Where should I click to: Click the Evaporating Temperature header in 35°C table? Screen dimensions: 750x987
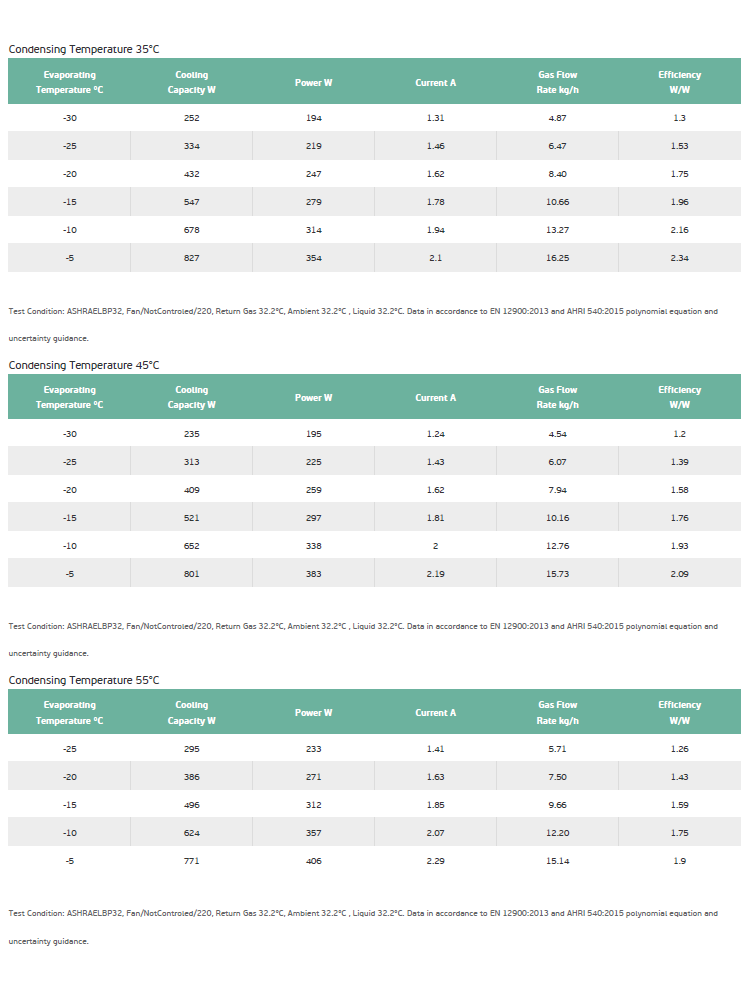coord(69,82)
